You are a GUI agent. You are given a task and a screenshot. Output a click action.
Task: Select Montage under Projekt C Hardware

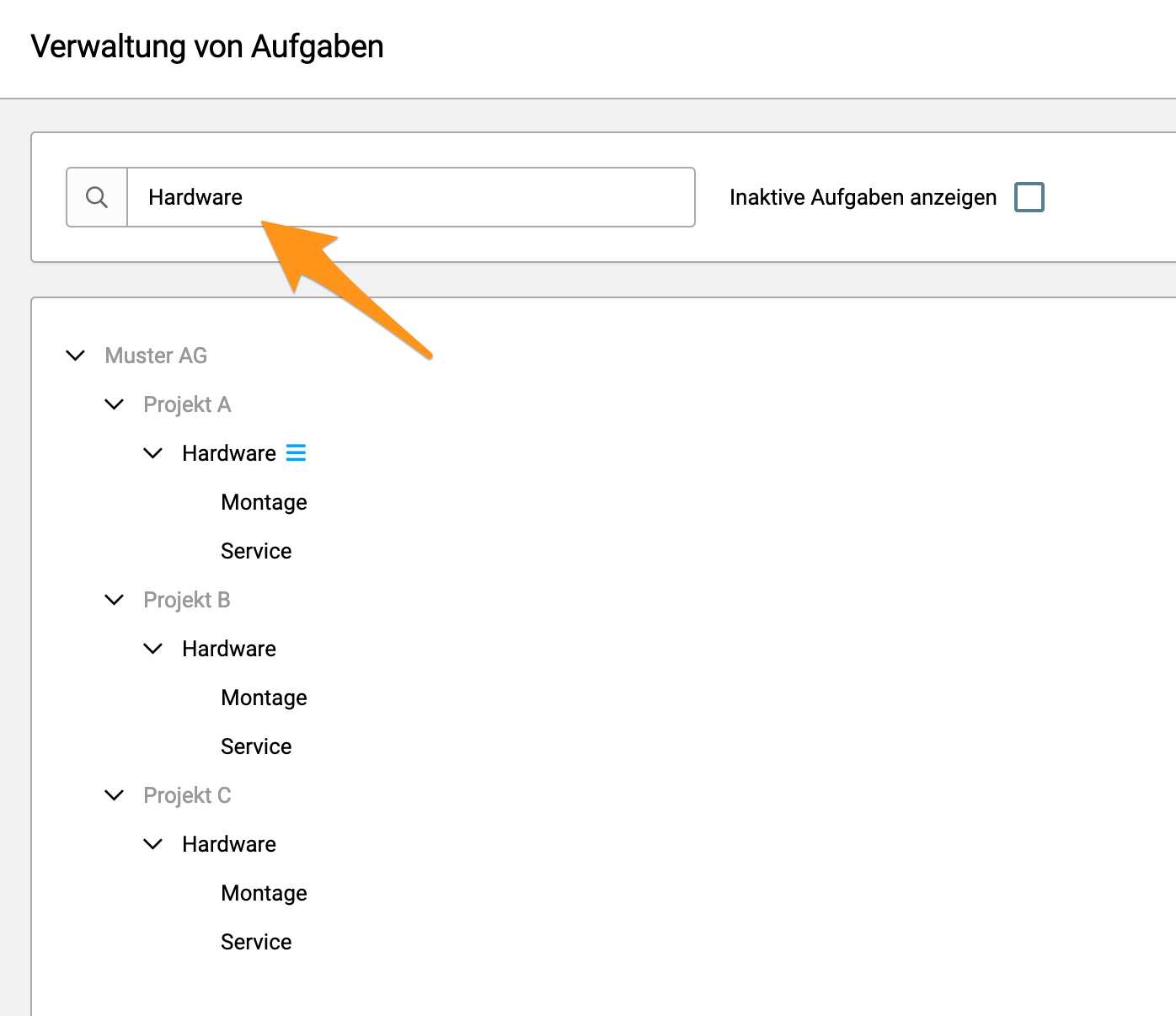(x=264, y=894)
